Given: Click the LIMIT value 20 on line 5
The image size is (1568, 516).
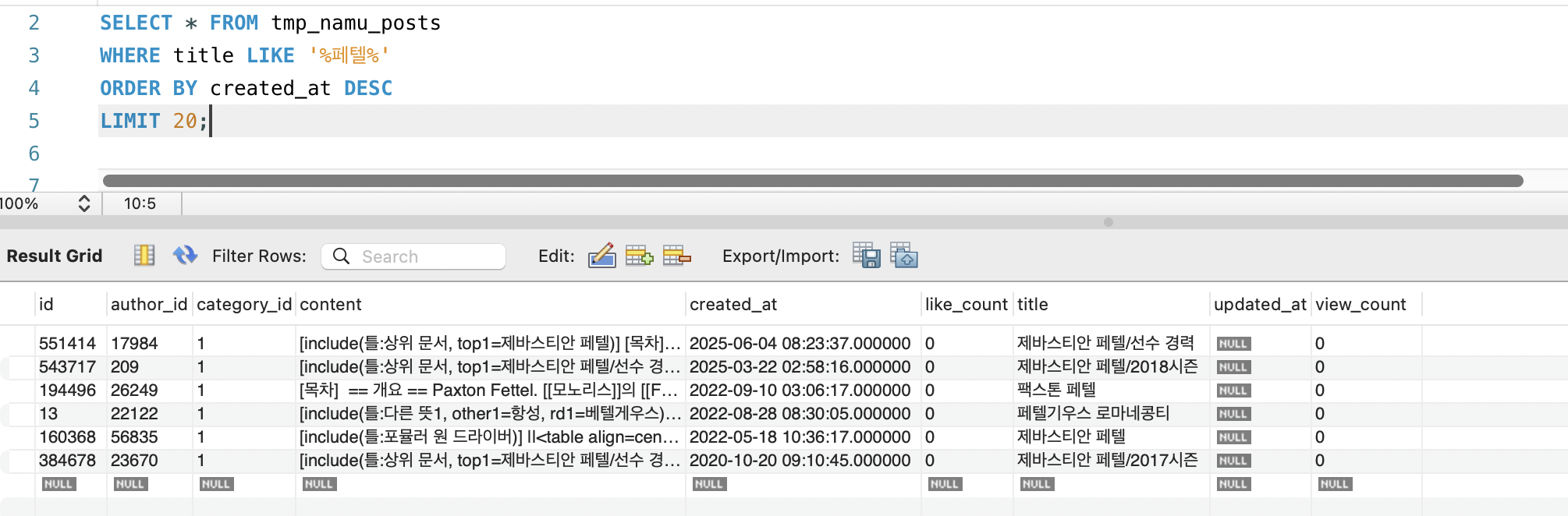Looking at the screenshot, I should [185, 121].
